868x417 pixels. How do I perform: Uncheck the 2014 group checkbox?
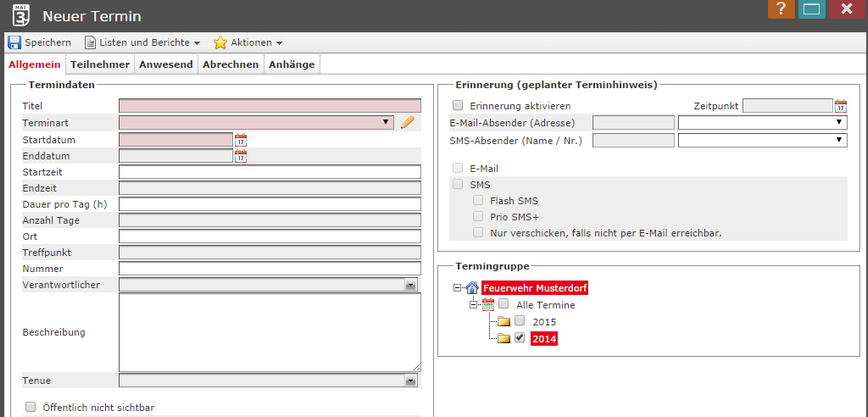click(x=520, y=339)
